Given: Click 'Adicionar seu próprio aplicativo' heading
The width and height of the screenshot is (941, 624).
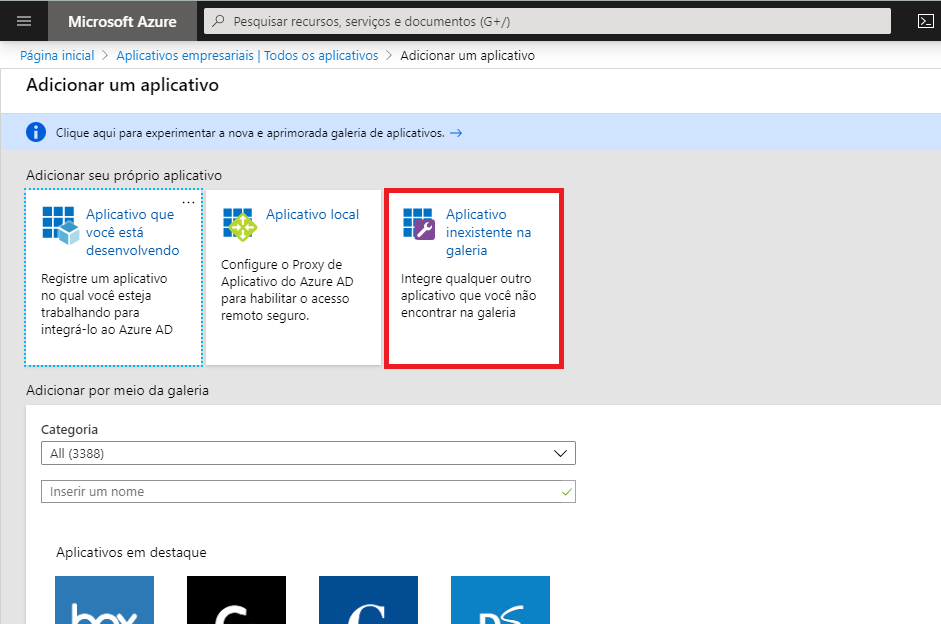Looking at the screenshot, I should pyautogui.click(x=124, y=175).
